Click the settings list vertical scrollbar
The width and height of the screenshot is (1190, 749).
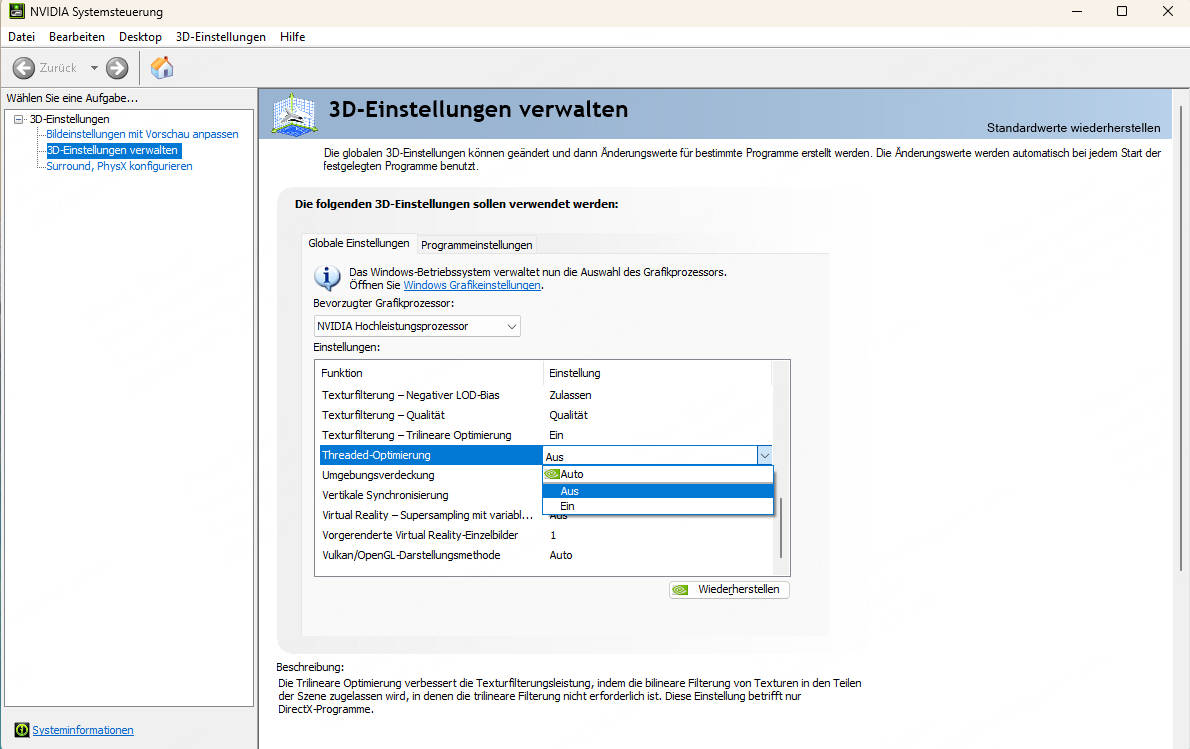(x=780, y=528)
